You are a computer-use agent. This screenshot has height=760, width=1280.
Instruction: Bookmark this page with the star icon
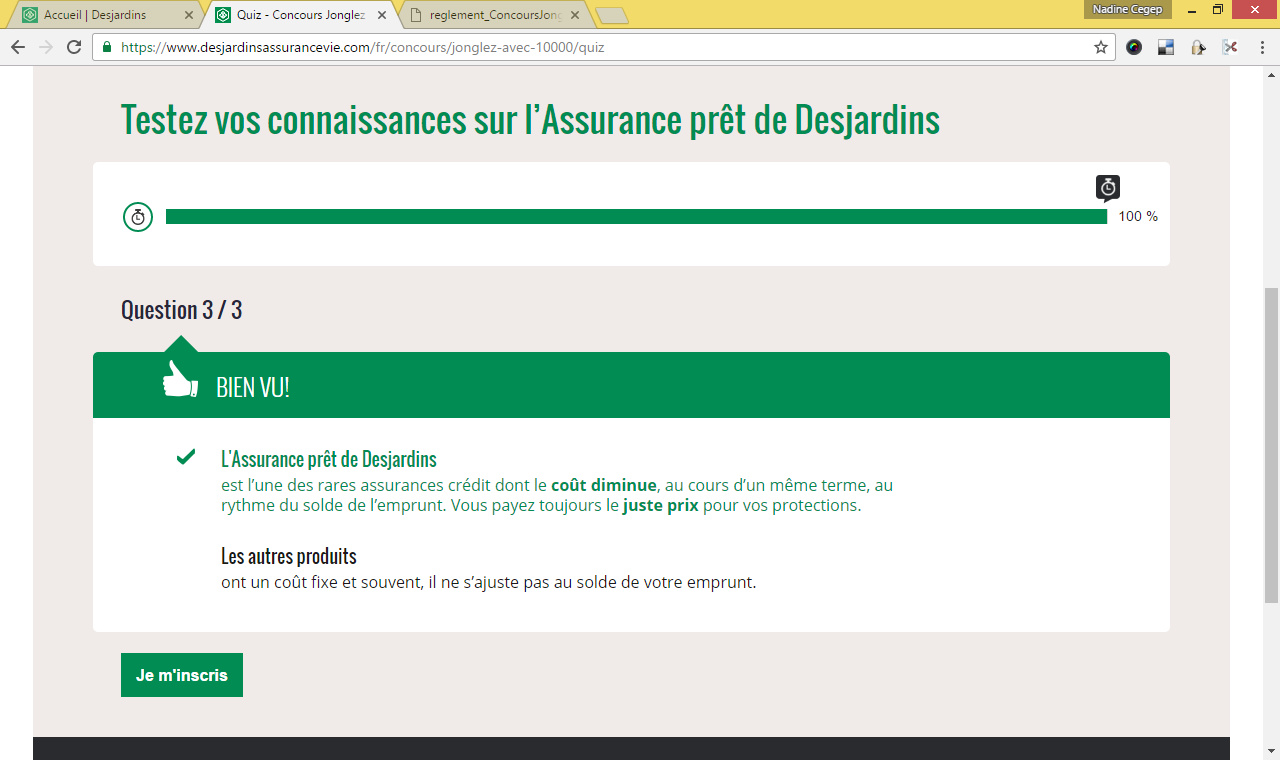tap(1101, 47)
